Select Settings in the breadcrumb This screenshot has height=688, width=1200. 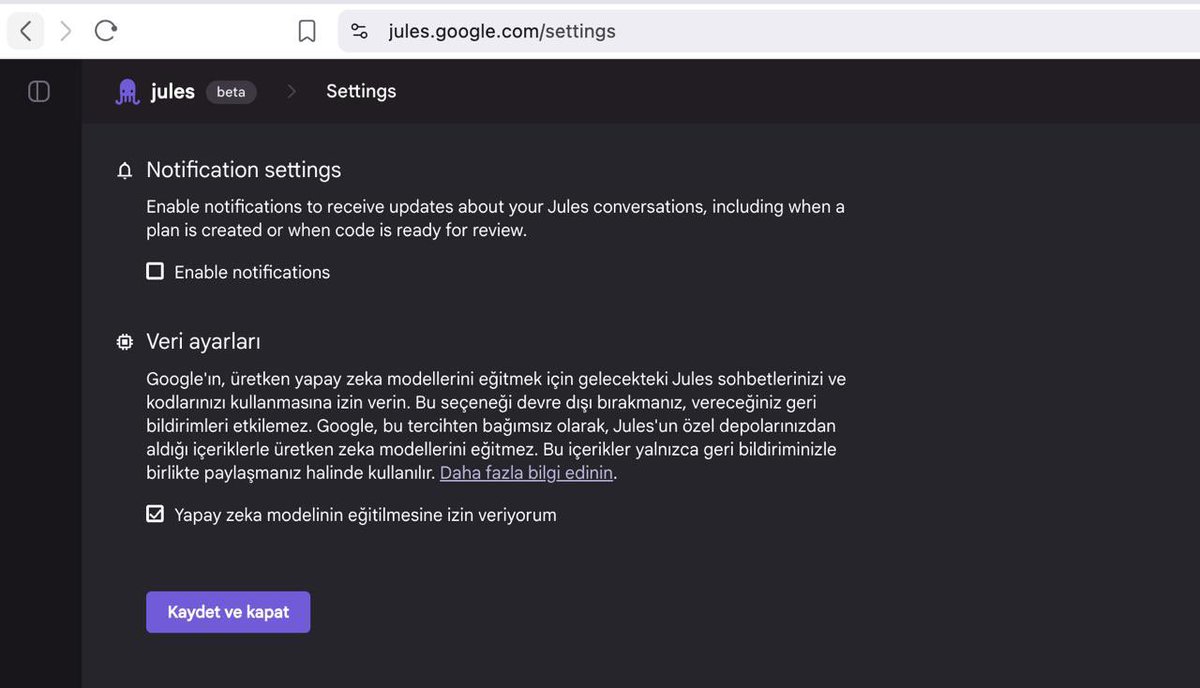(x=361, y=90)
